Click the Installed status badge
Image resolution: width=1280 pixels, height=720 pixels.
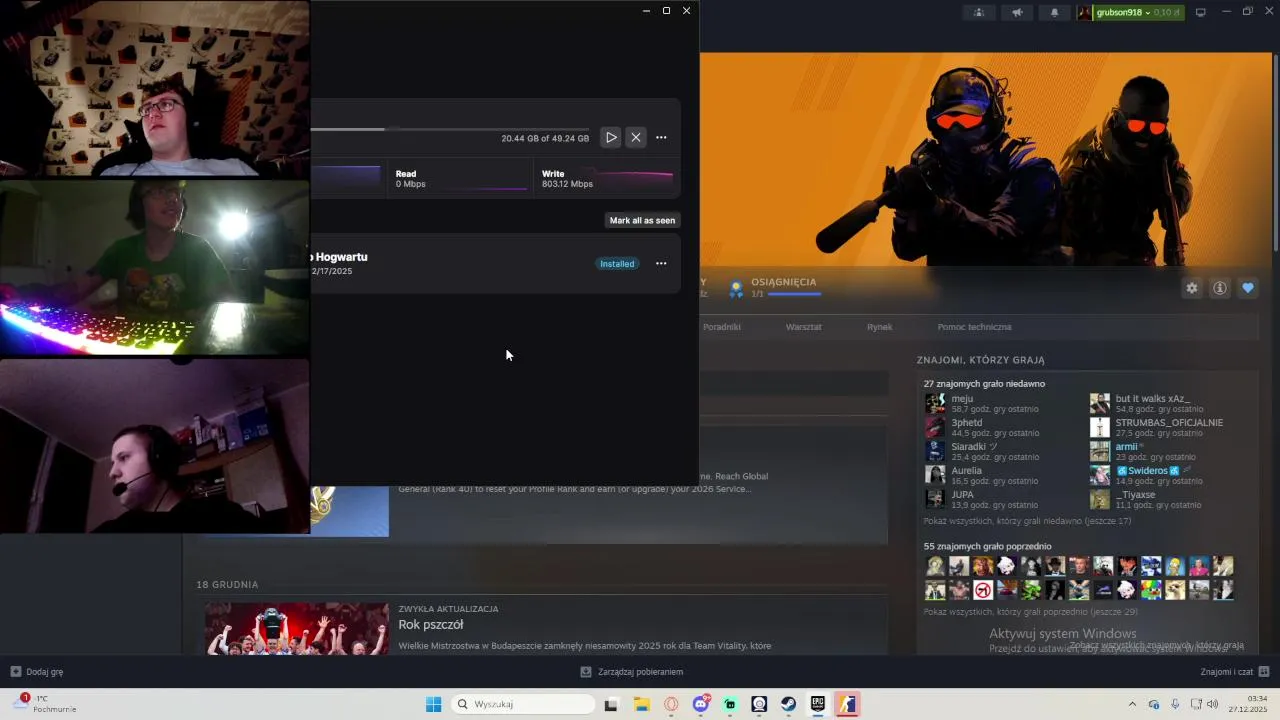617,264
